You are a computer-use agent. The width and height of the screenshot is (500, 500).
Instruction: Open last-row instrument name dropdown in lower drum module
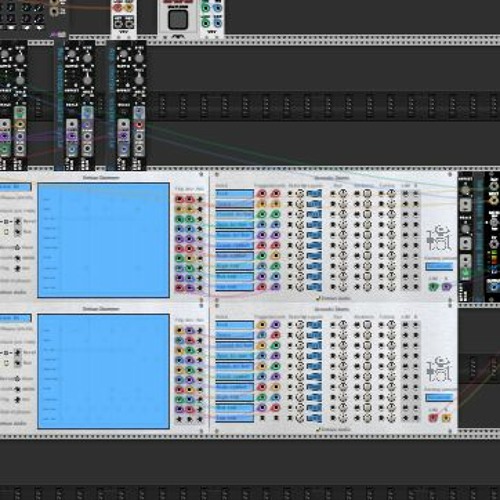coord(234,418)
